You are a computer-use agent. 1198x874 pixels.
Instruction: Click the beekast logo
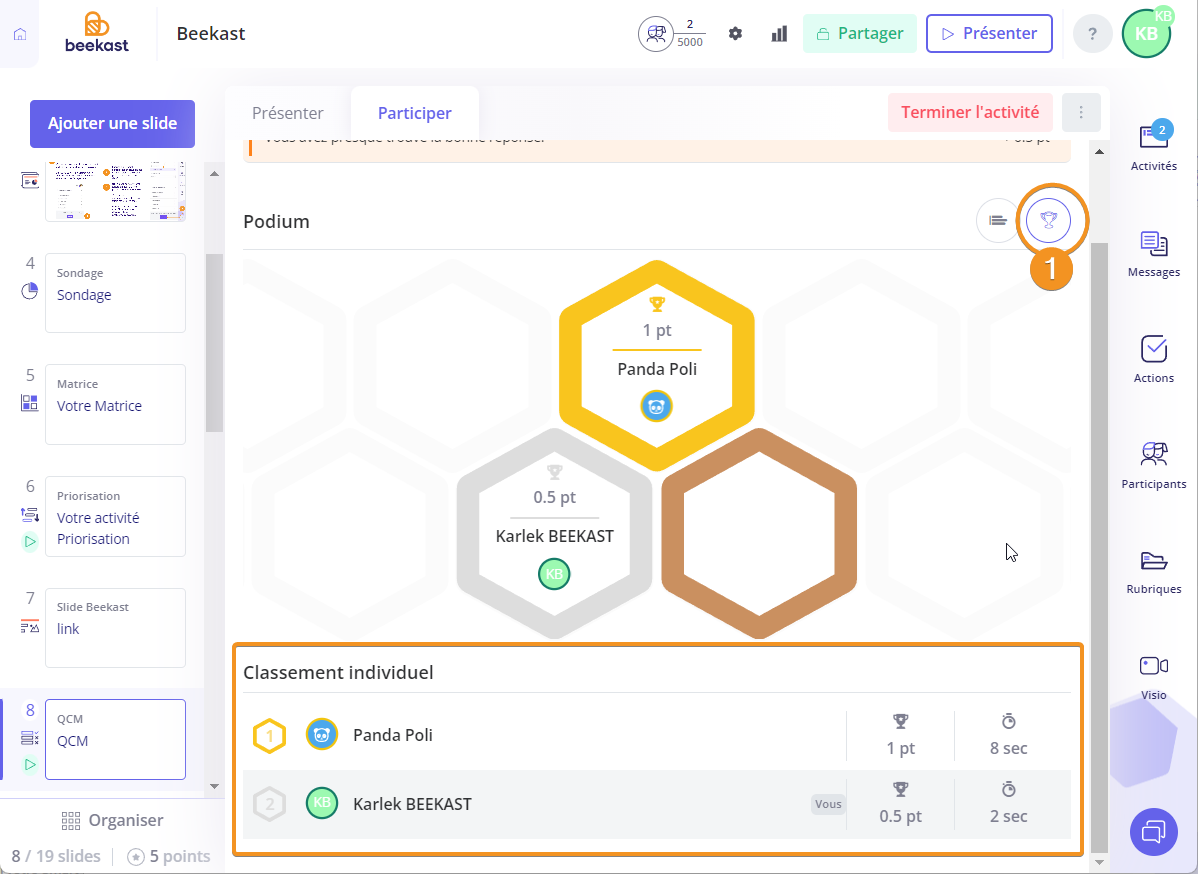(97, 33)
